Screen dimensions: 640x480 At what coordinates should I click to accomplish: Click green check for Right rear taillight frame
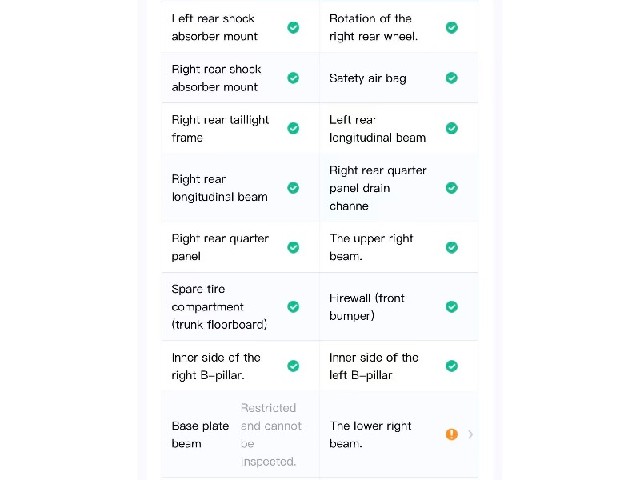point(293,128)
